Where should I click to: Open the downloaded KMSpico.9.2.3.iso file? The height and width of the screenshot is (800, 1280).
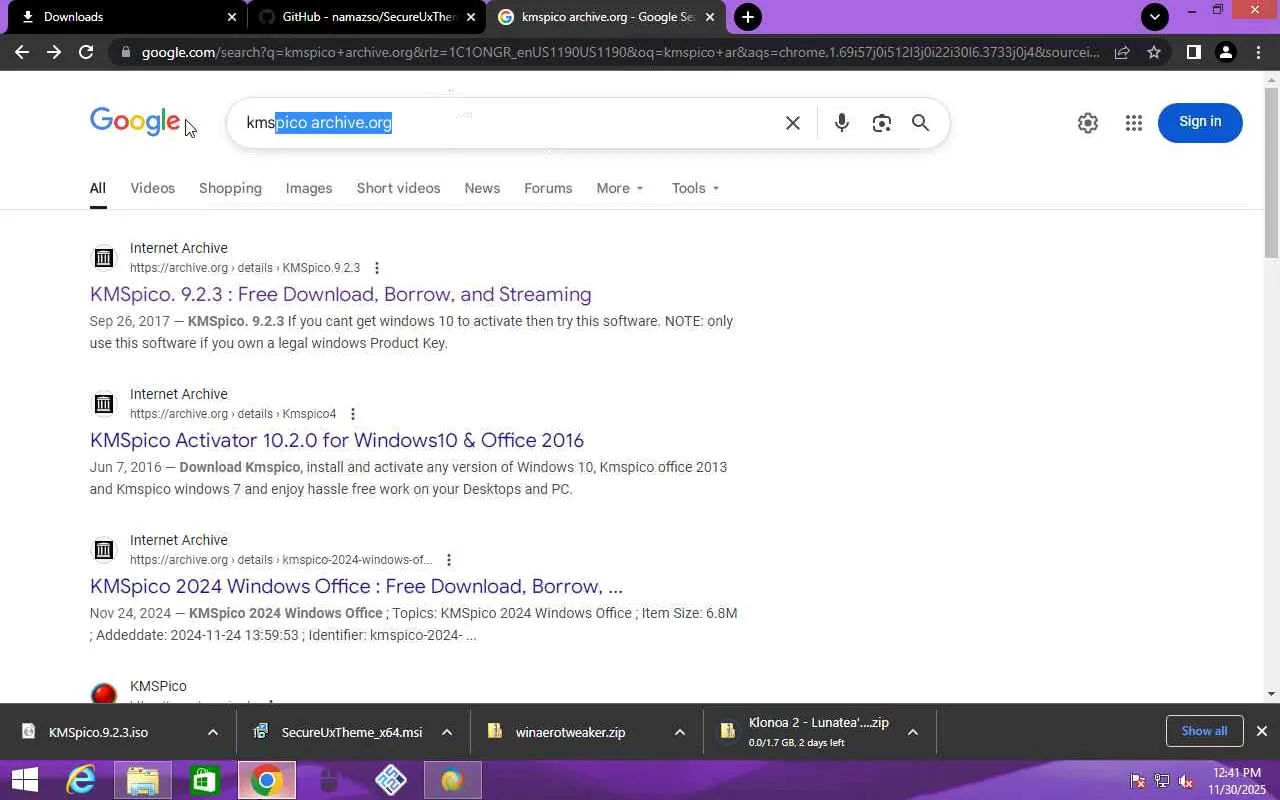(x=98, y=732)
